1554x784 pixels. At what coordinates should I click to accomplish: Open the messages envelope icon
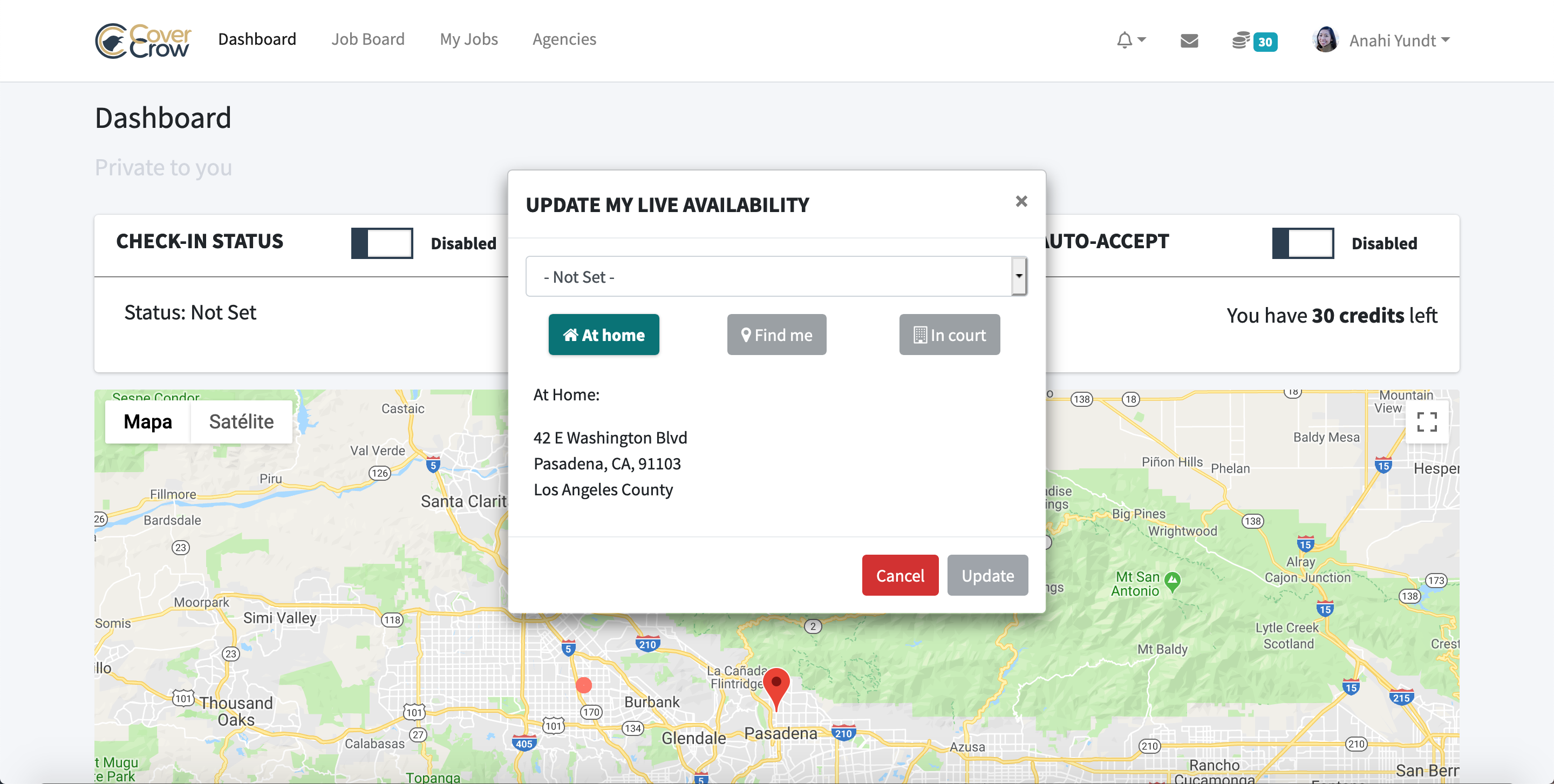[1189, 40]
